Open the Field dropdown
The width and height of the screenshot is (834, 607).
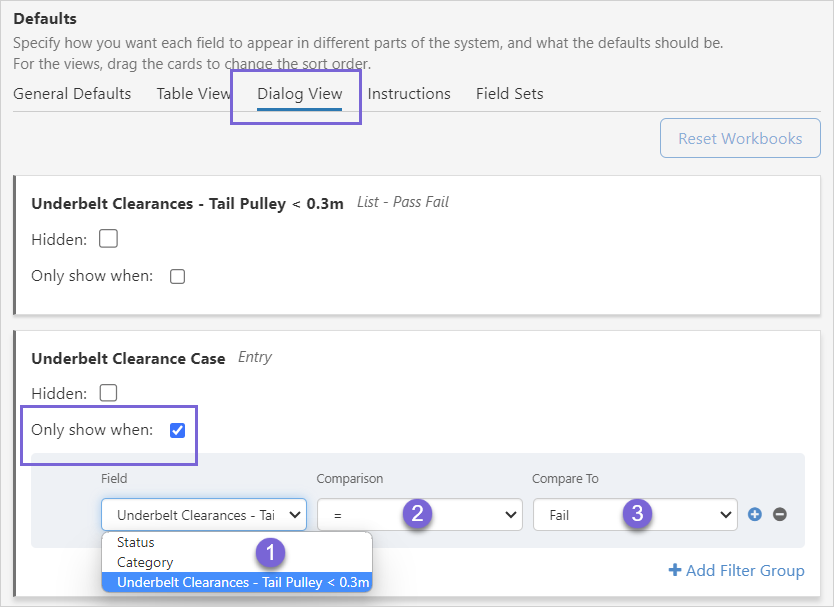coord(204,515)
